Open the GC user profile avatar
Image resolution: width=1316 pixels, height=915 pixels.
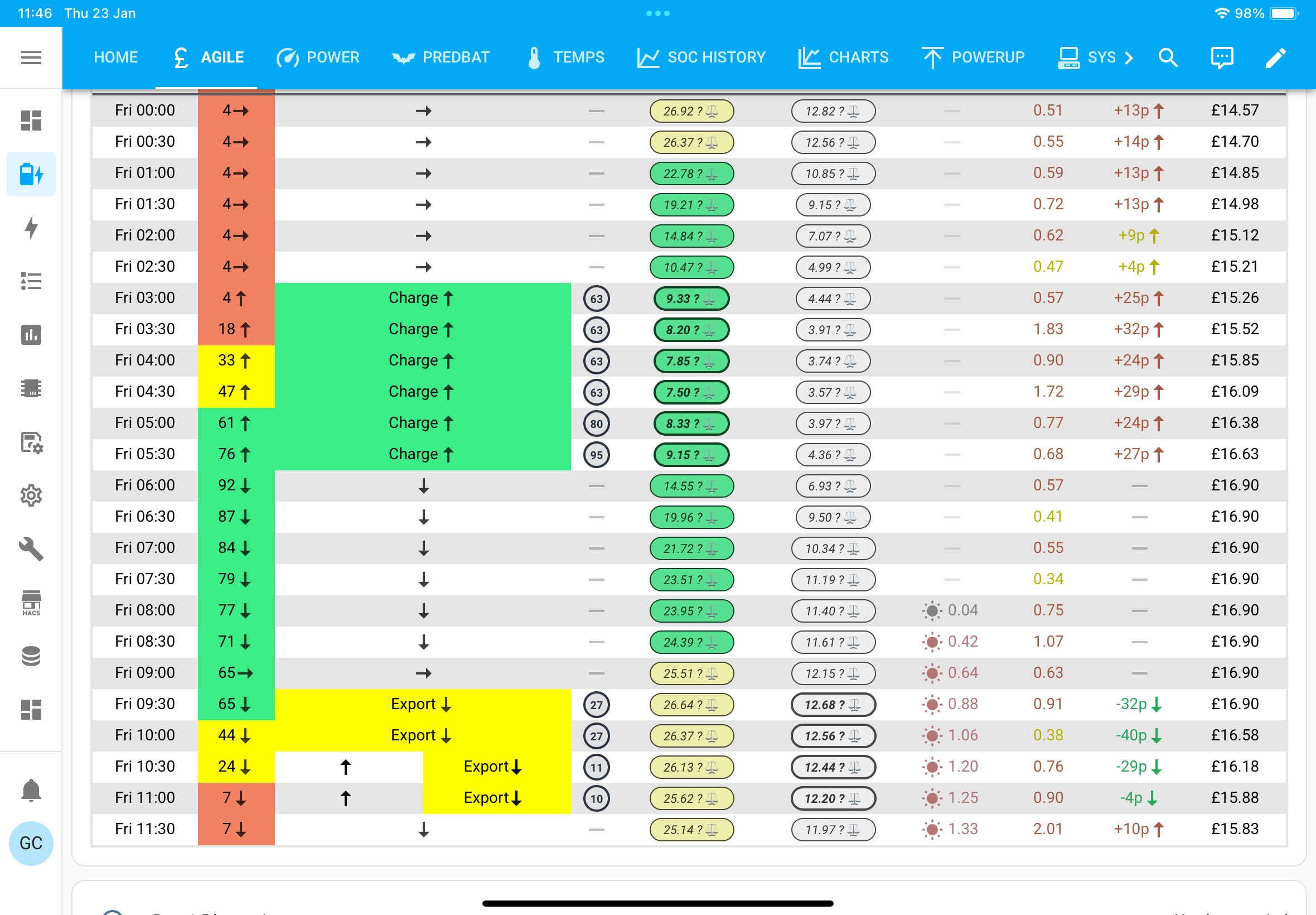31,843
